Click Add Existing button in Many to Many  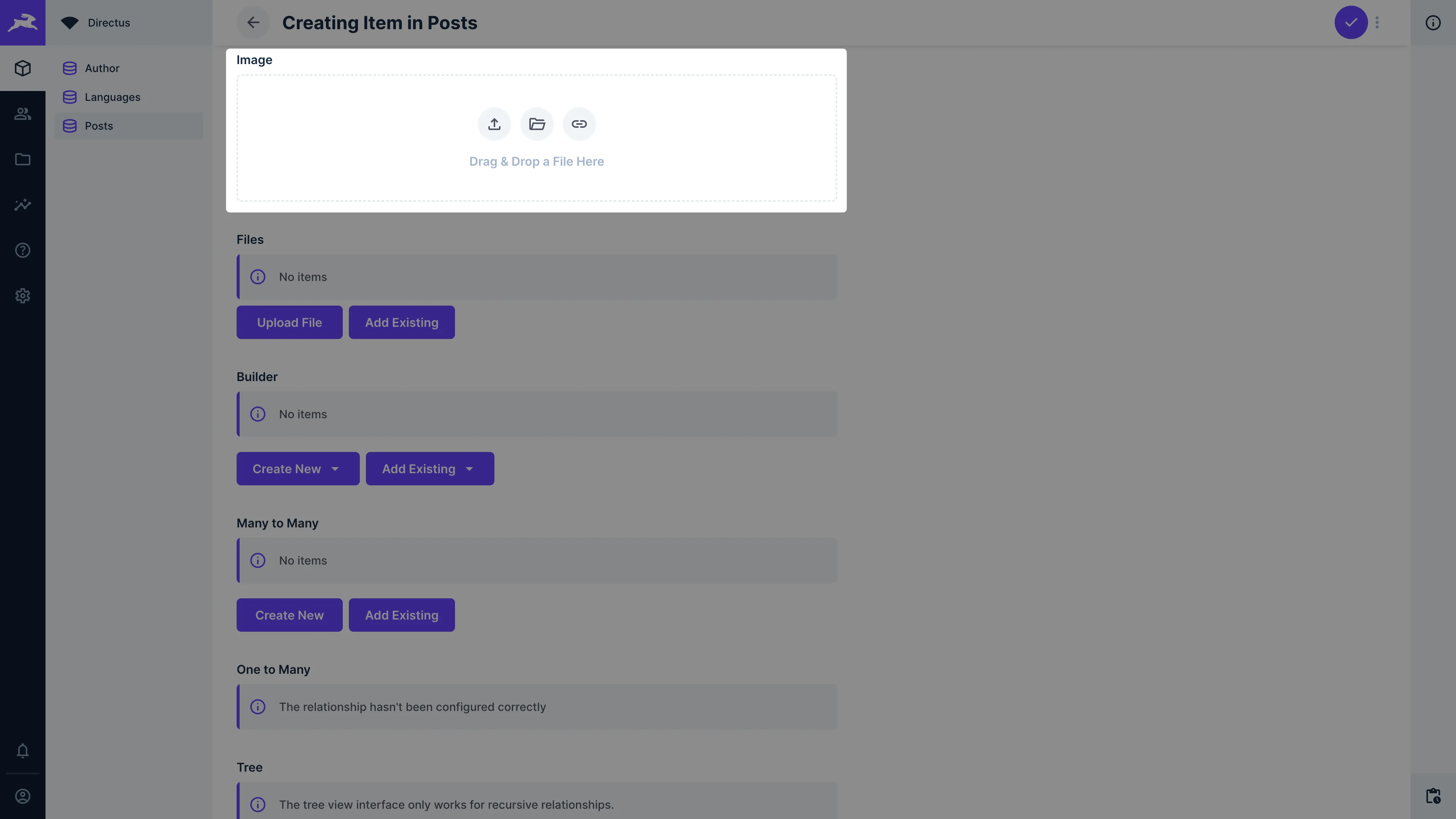point(402,614)
